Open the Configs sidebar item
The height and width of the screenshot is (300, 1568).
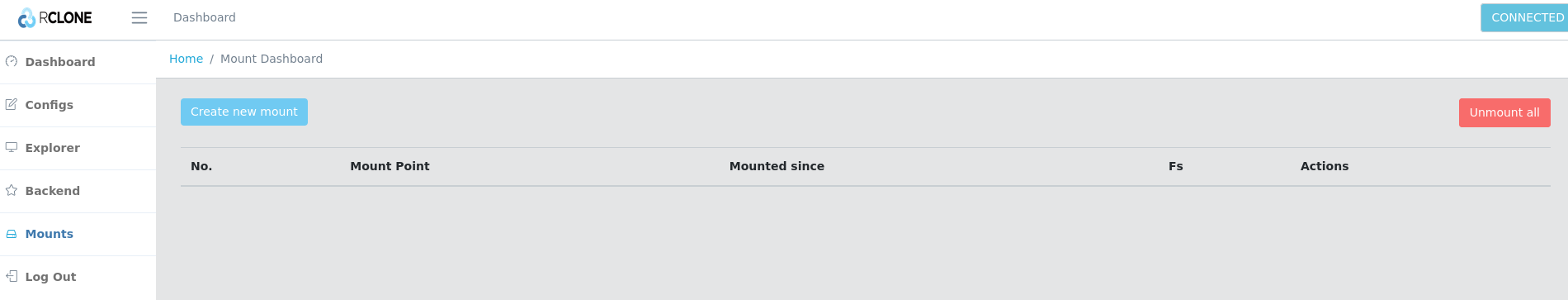[x=78, y=105]
